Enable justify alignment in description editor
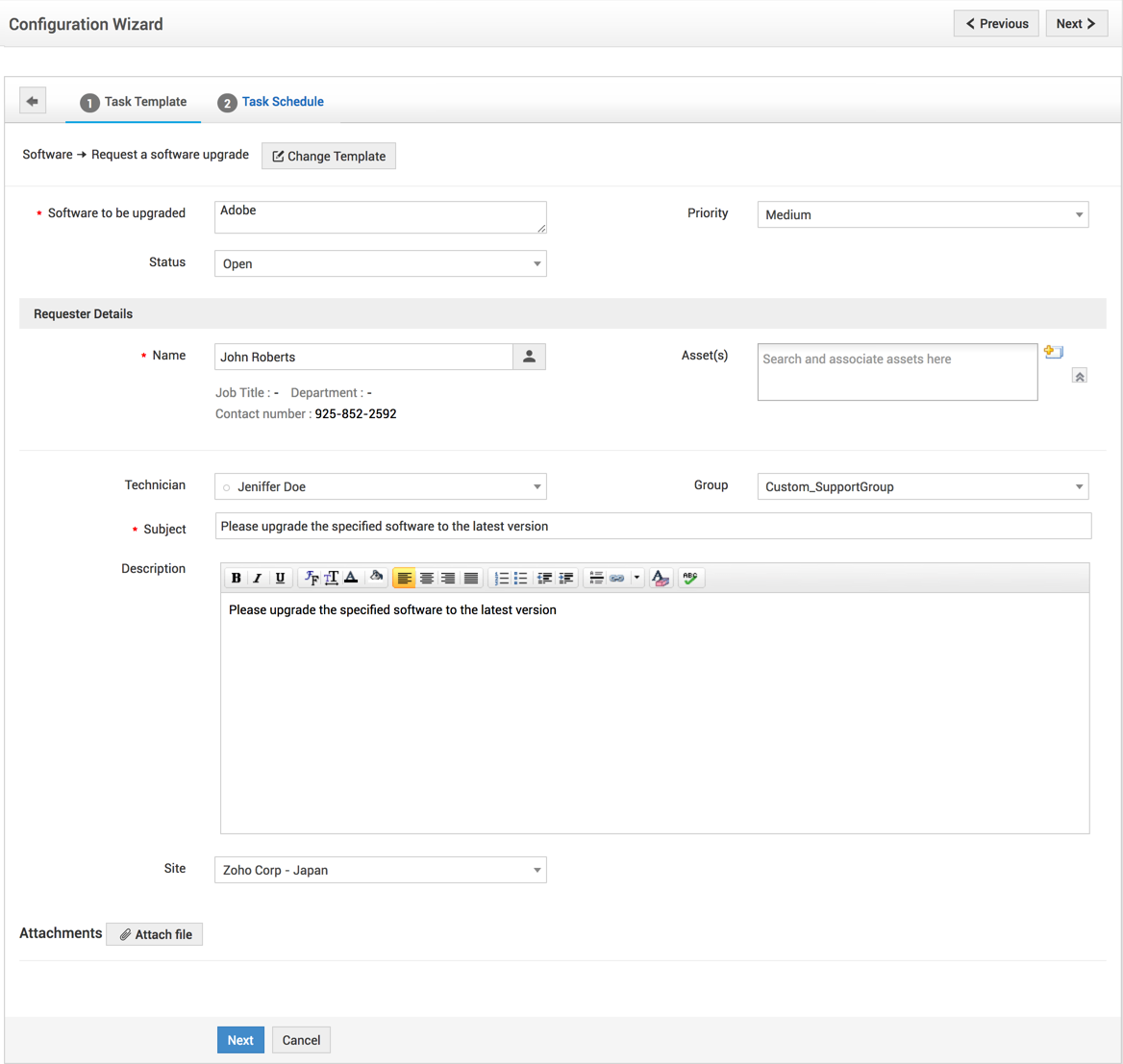The height and width of the screenshot is (1064, 1123). pos(470,578)
